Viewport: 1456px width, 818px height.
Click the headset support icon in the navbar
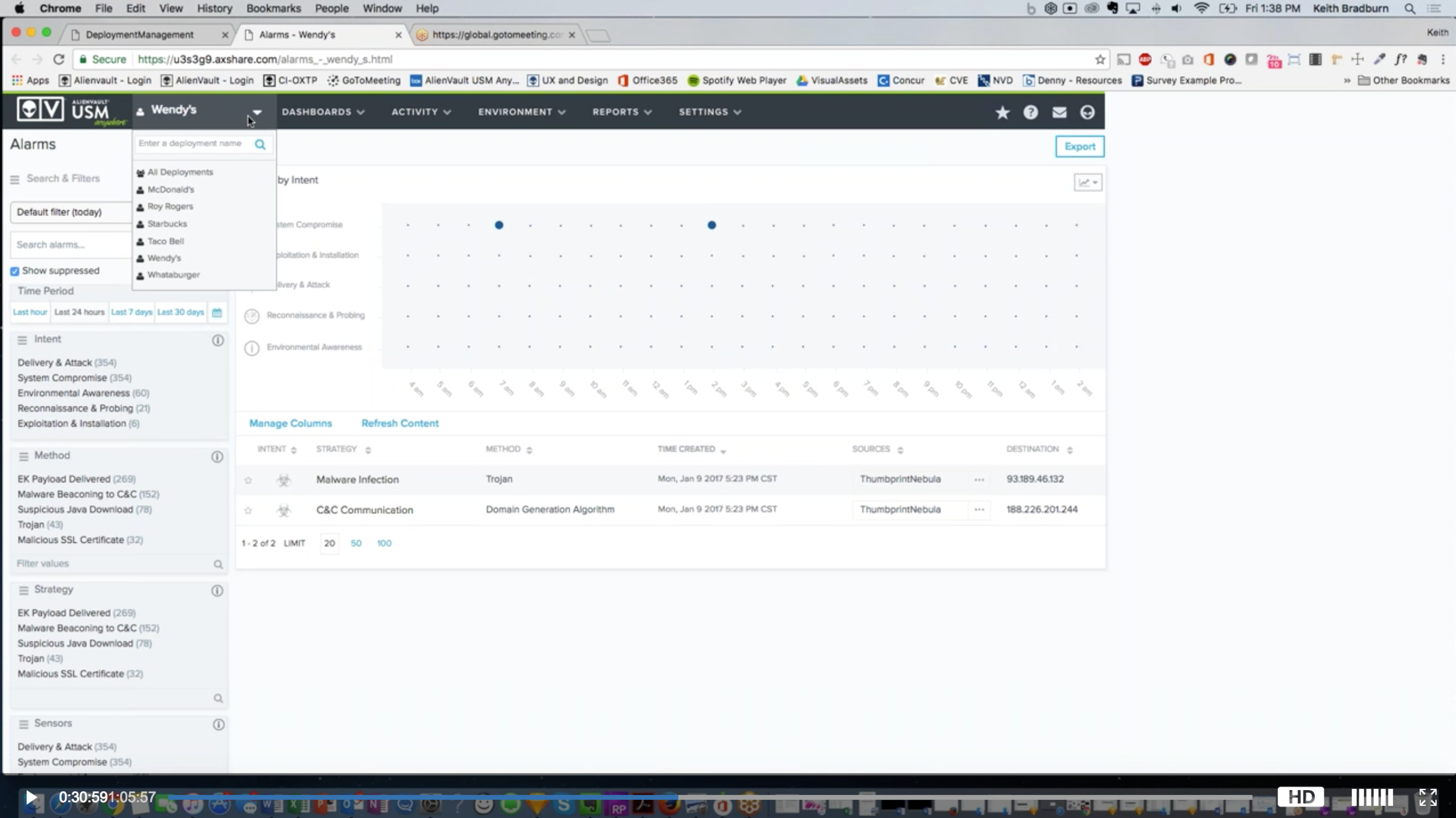1087,112
